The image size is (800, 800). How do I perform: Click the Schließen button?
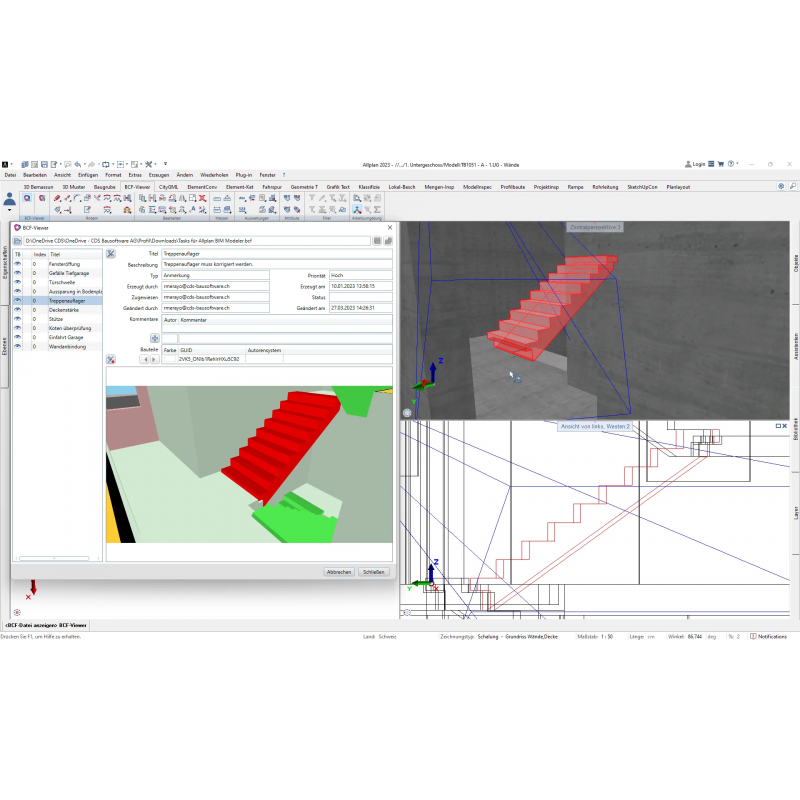[372, 572]
